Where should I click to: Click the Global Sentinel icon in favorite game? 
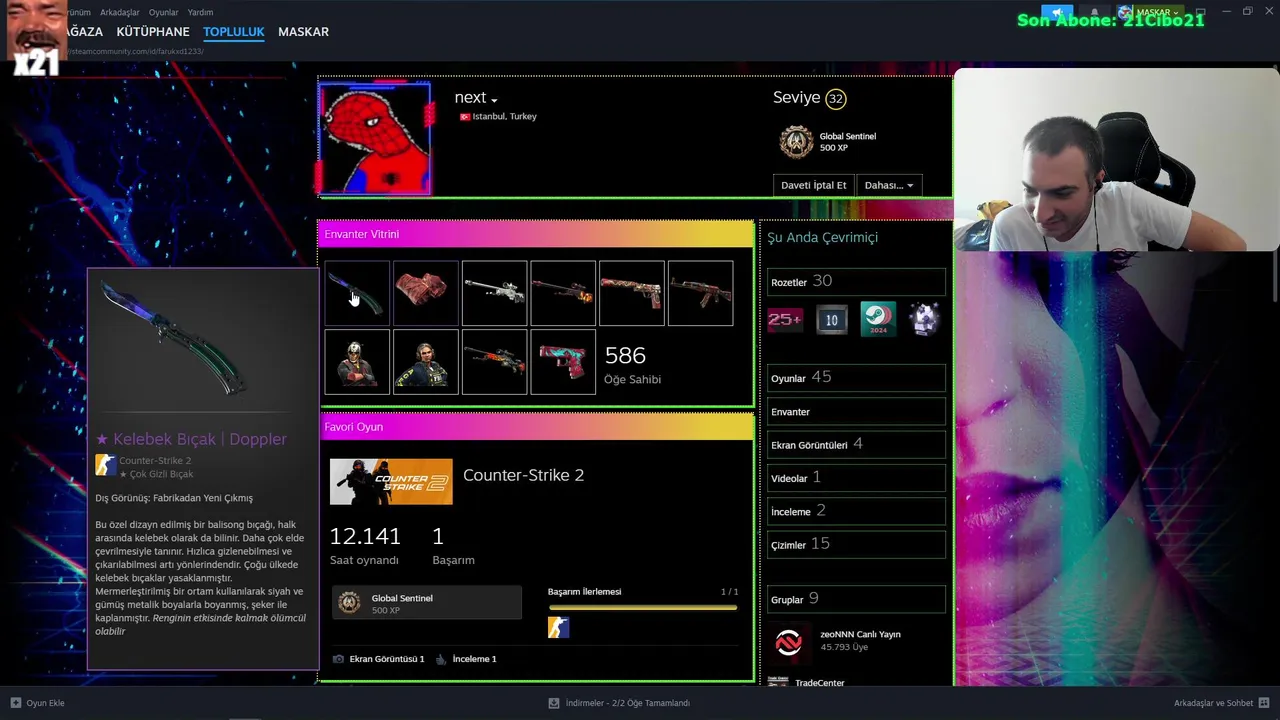pos(349,603)
